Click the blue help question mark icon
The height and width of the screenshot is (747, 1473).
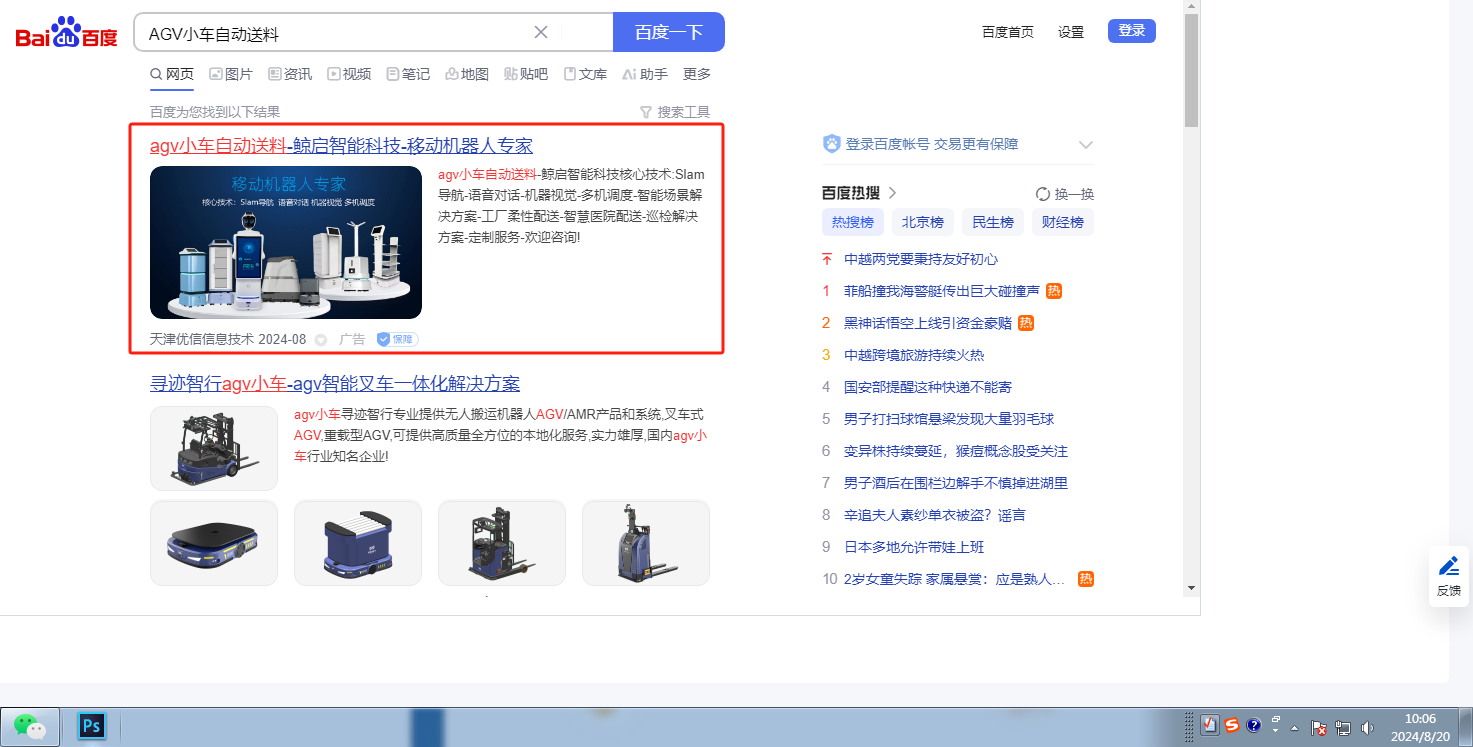pyautogui.click(x=1254, y=726)
